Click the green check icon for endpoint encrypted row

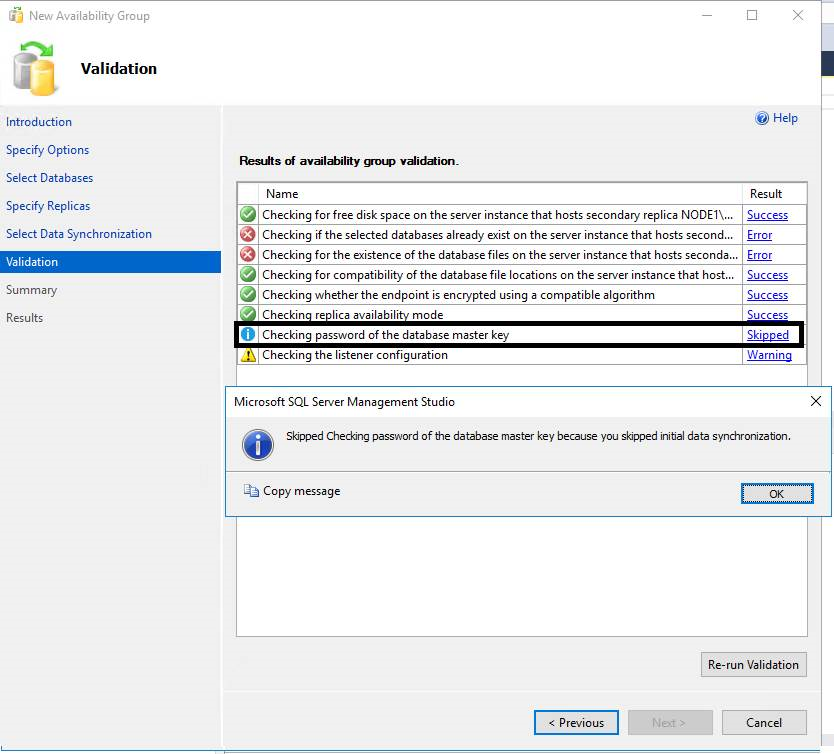[248, 294]
